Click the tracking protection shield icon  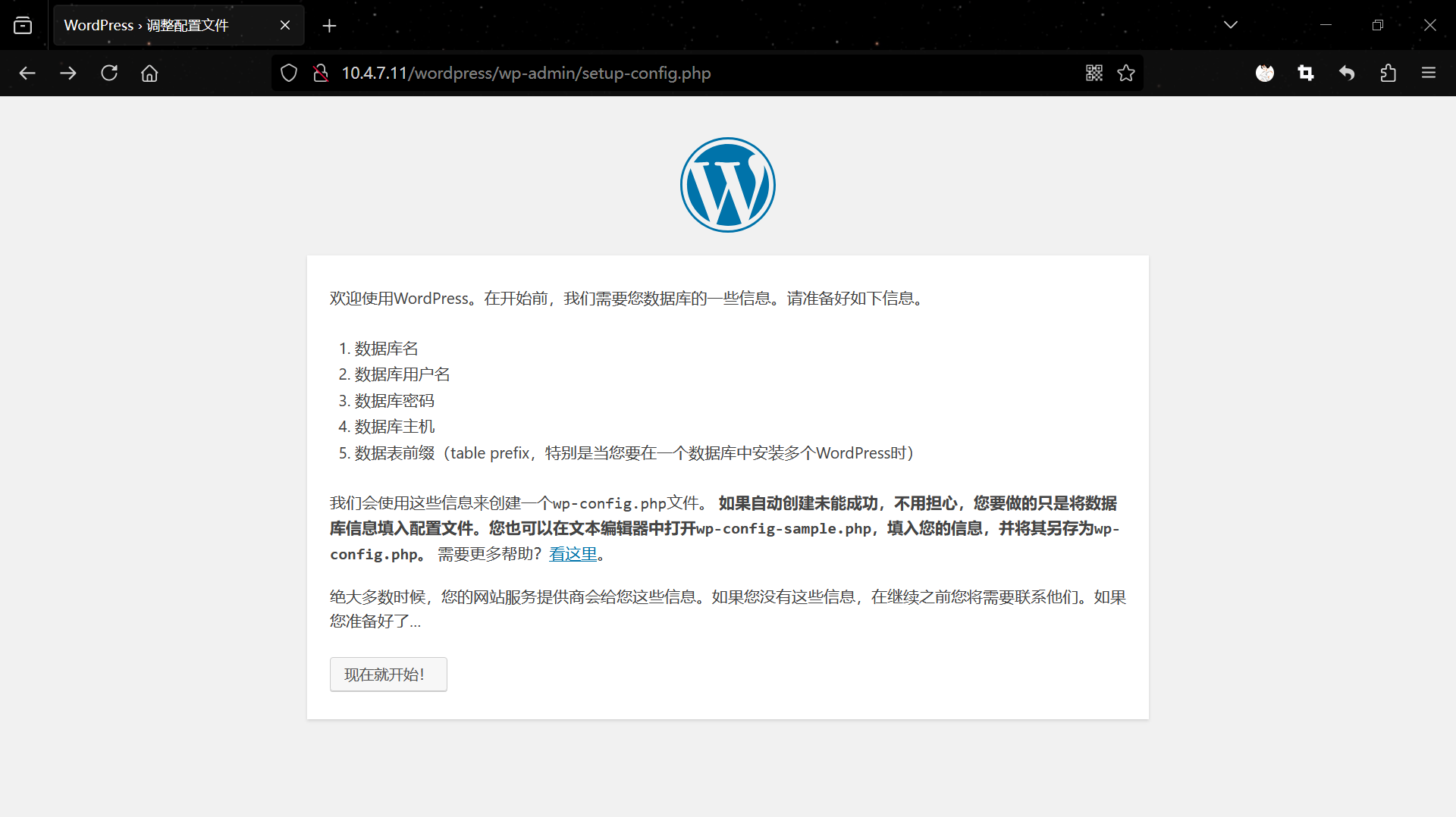(x=289, y=73)
